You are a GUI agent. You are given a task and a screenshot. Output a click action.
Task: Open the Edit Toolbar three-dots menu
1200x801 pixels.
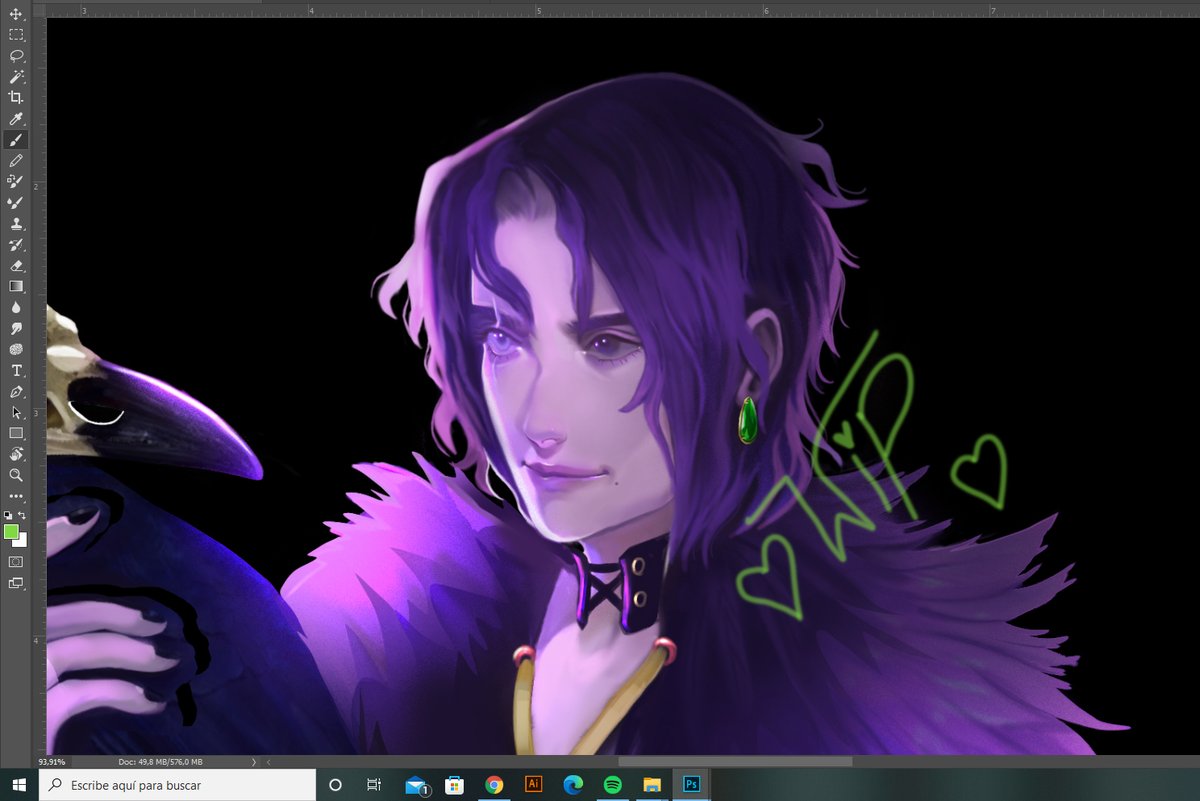(16, 496)
